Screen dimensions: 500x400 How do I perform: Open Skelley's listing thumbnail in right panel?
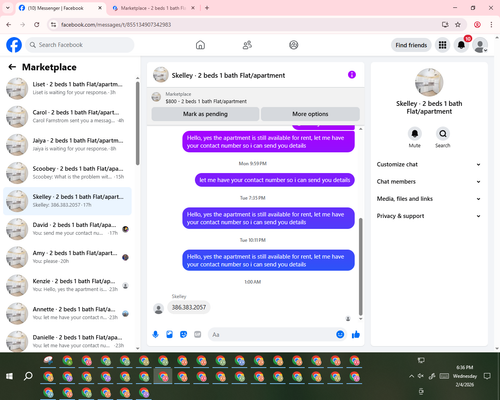(429, 82)
